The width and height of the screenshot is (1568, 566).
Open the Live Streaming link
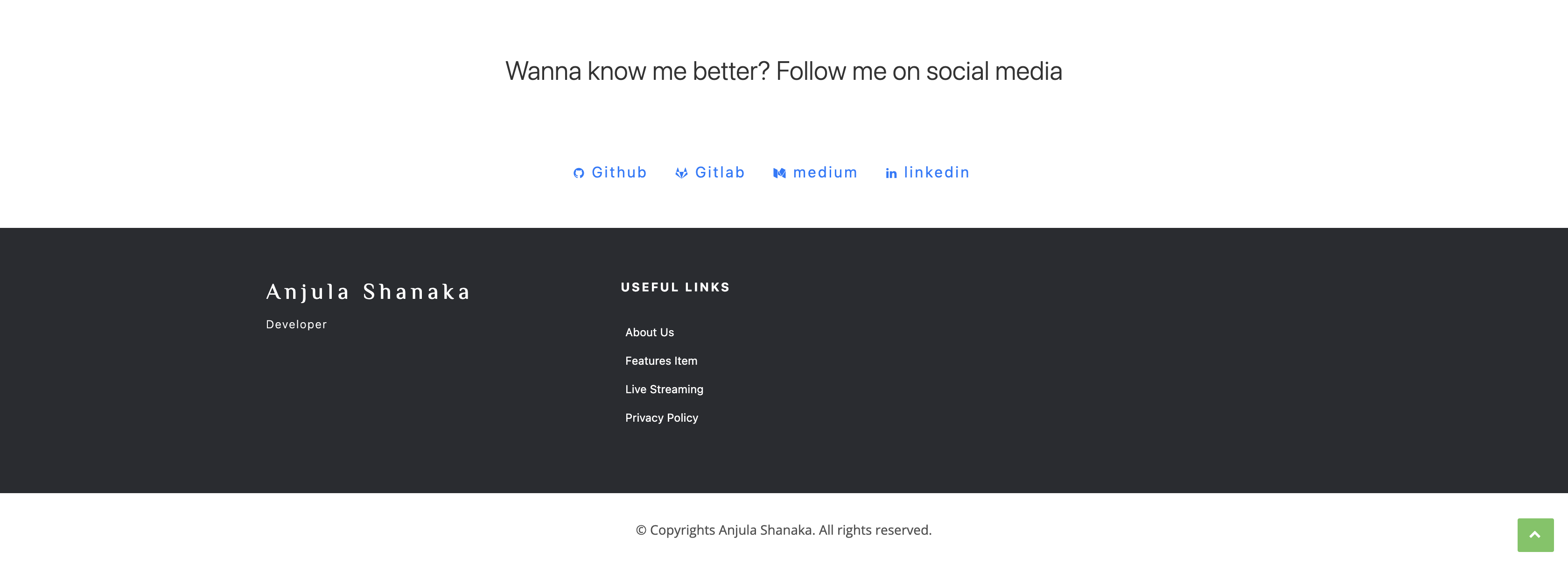tap(664, 389)
